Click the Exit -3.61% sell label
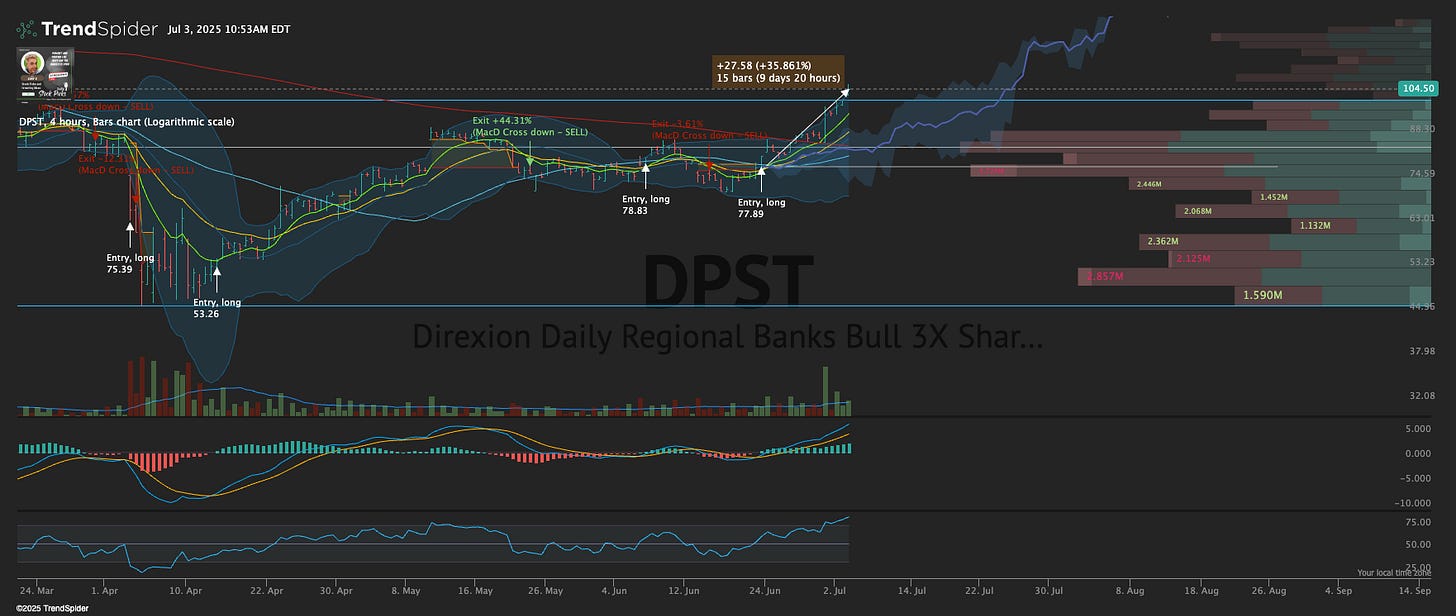Viewport: 1456px width, 616px height. pos(709,129)
